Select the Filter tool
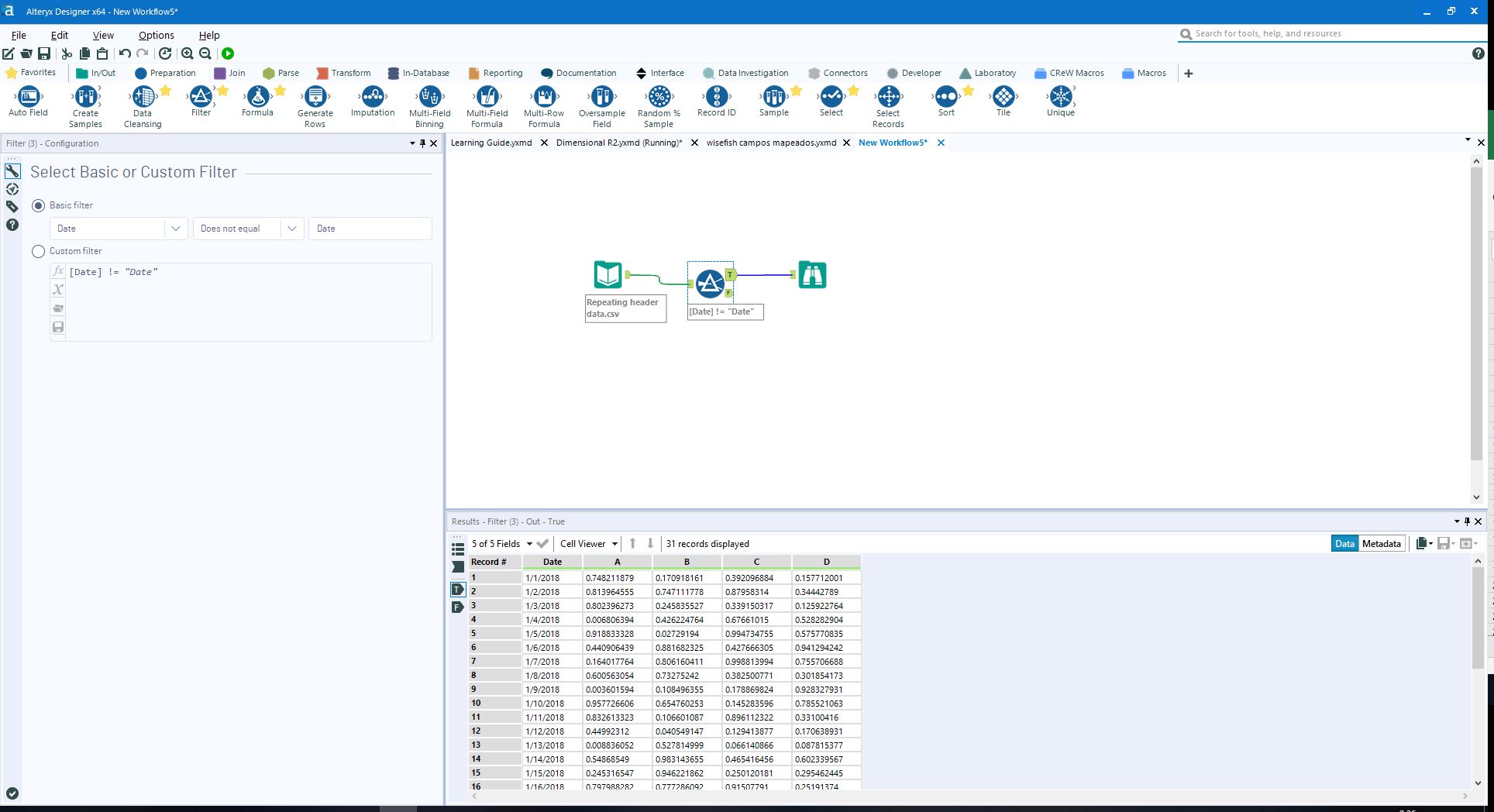This screenshot has height=812, width=1494. [x=201, y=99]
